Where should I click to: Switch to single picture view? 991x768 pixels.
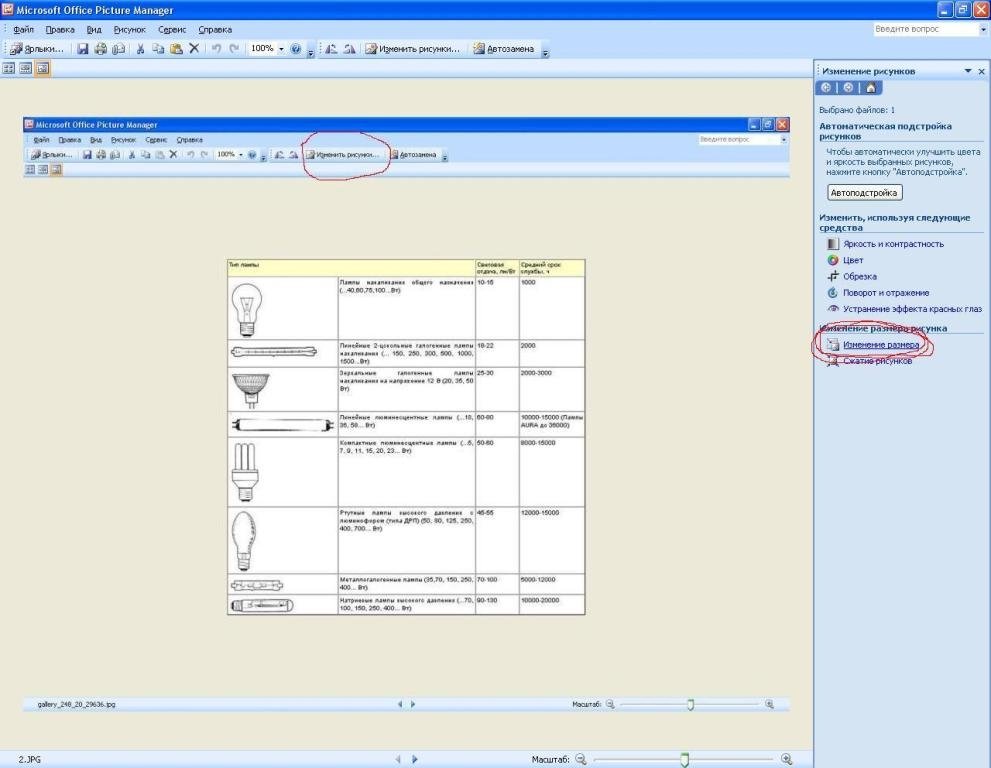[42, 68]
